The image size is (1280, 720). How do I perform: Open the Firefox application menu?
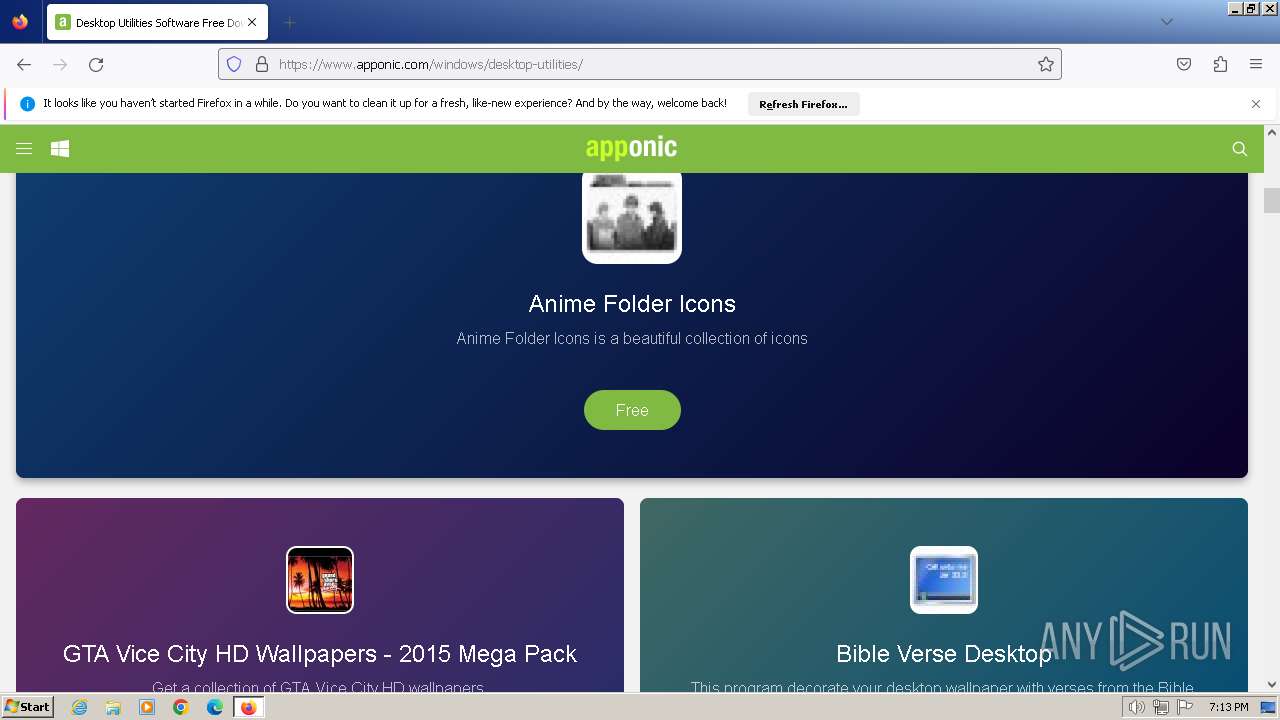pos(1256,64)
